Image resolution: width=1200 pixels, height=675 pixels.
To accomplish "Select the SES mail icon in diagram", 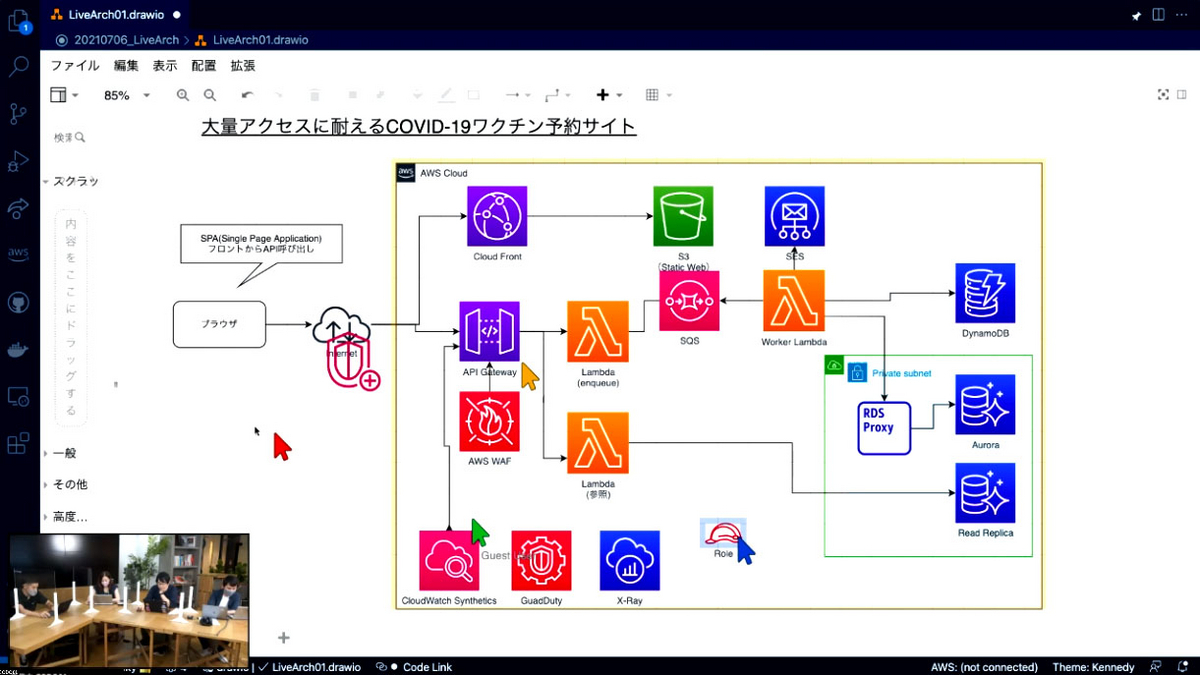I will coord(795,216).
